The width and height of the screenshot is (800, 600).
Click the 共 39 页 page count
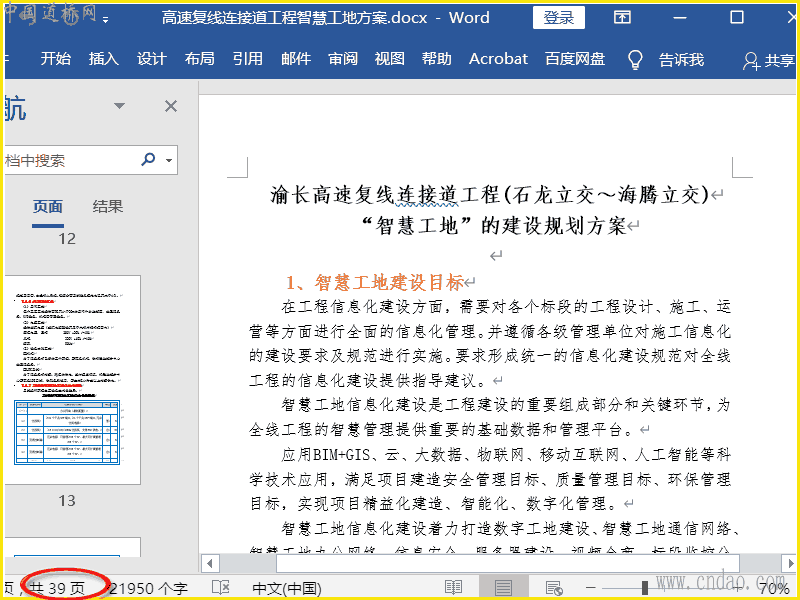tap(57, 588)
